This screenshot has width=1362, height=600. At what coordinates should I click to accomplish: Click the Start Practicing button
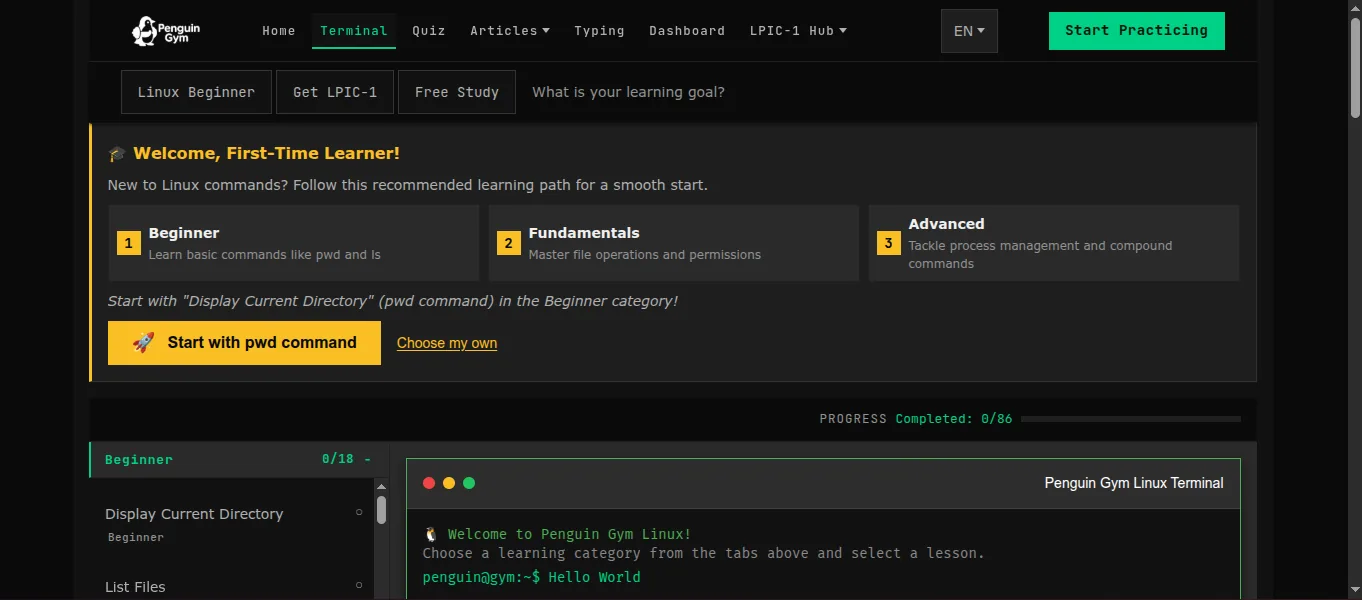point(1136,31)
